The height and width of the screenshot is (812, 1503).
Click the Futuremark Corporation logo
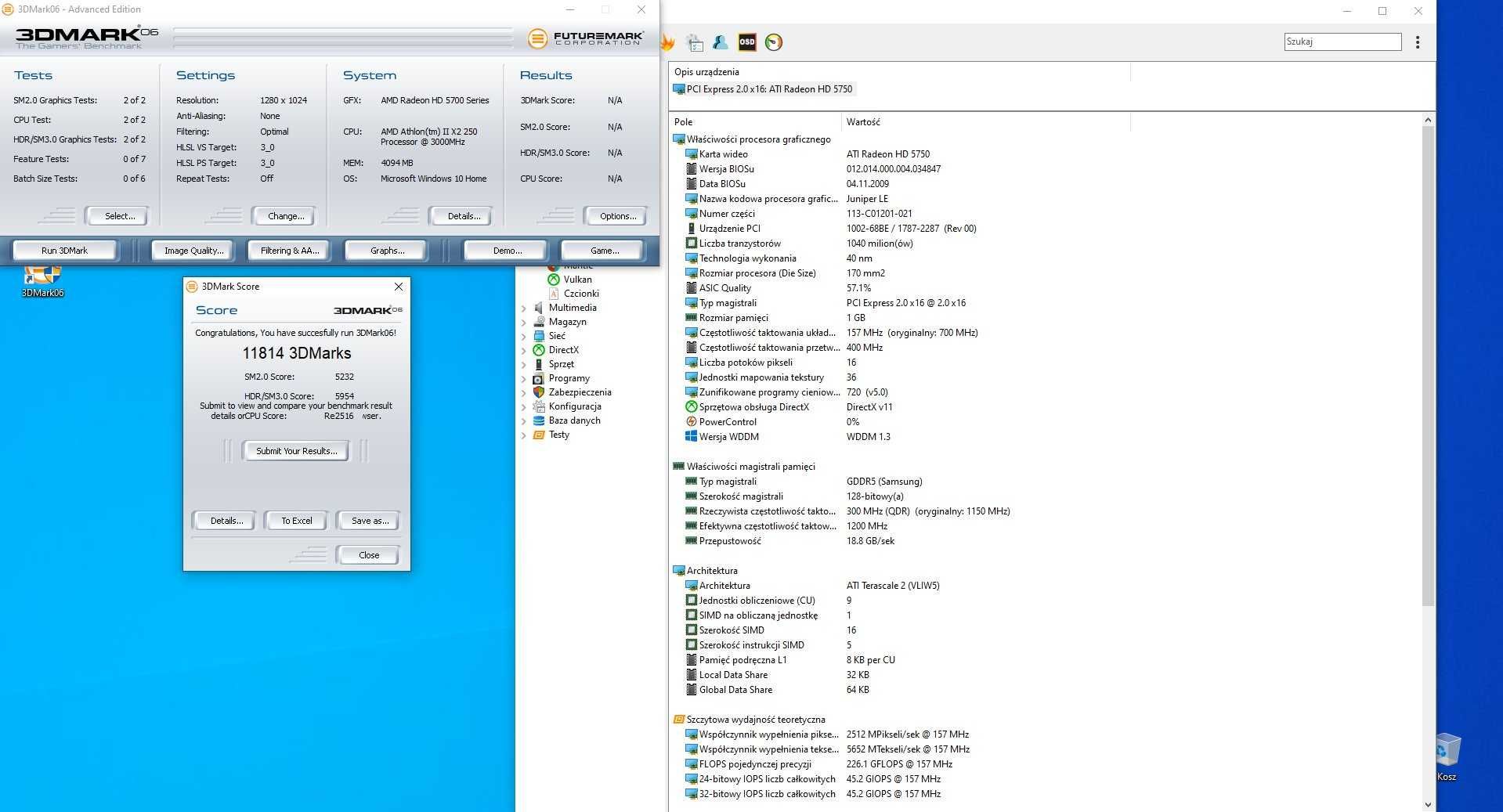[586, 38]
